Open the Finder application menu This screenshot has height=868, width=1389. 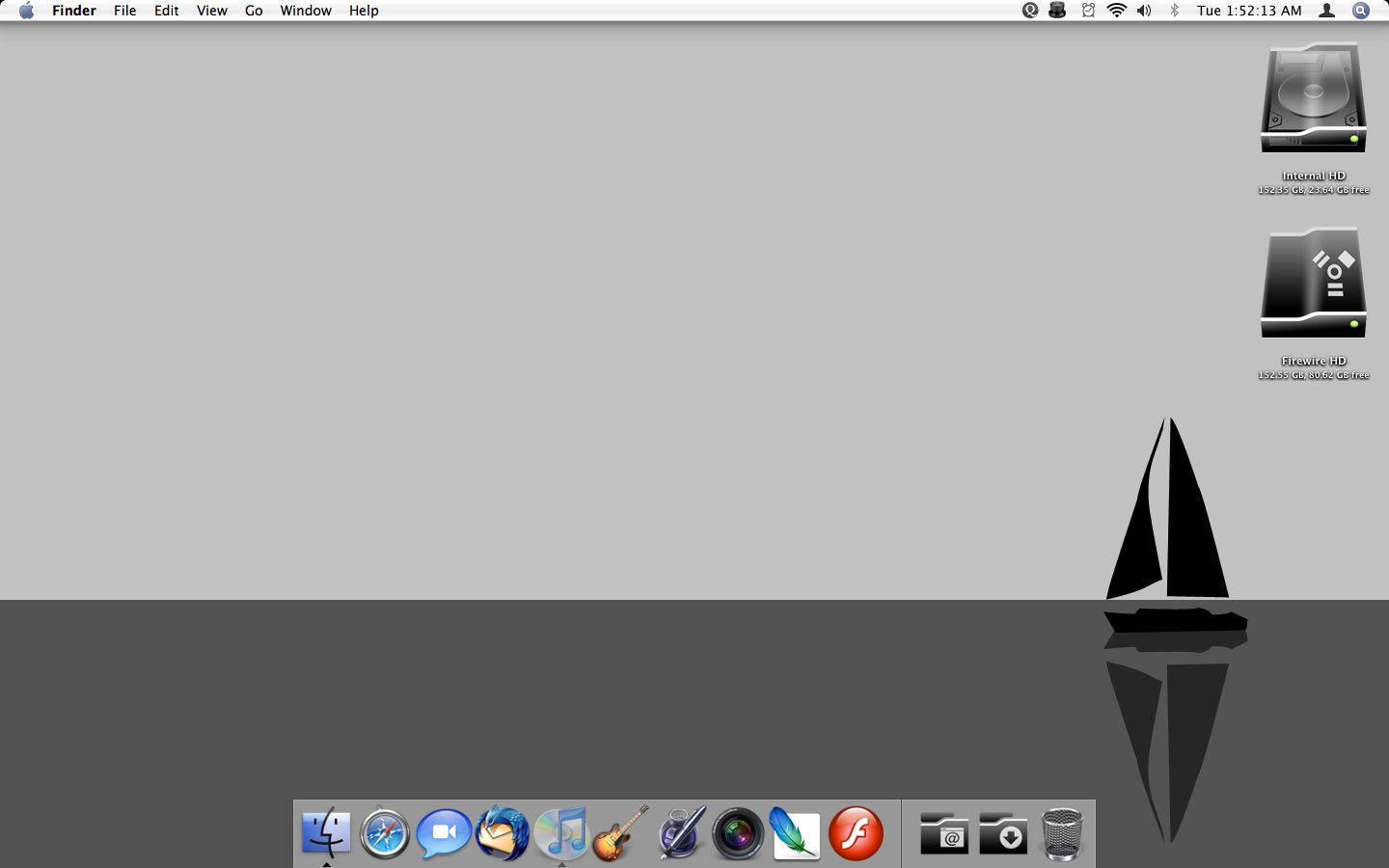click(x=74, y=11)
